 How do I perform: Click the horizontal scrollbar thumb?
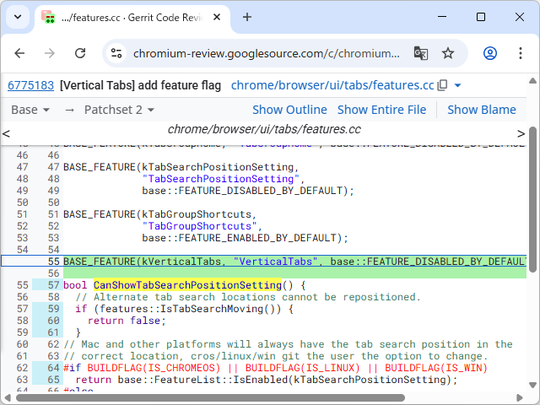[x=210, y=398]
